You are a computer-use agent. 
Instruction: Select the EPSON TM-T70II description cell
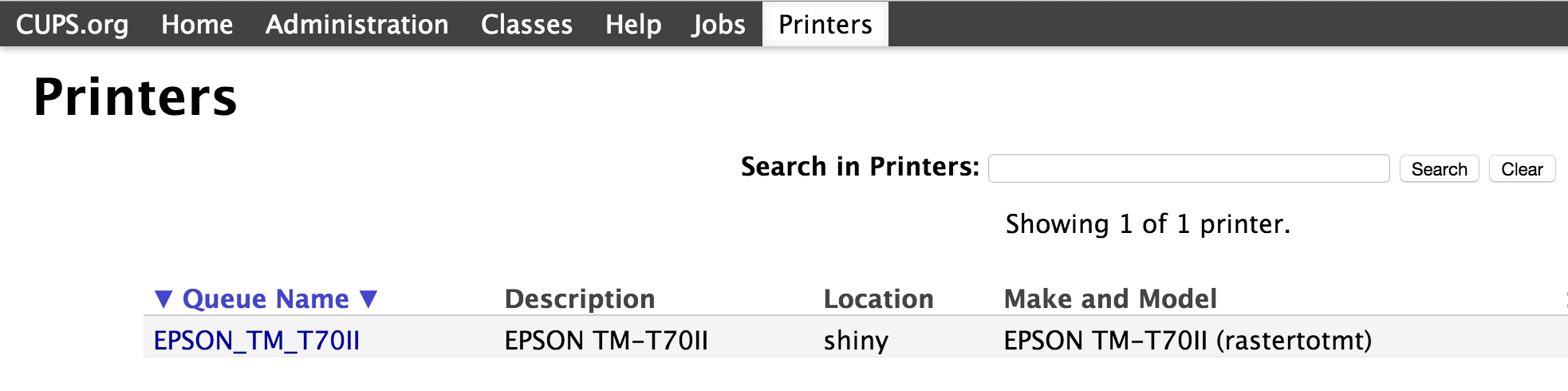pyautogui.click(x=606, y=341)
